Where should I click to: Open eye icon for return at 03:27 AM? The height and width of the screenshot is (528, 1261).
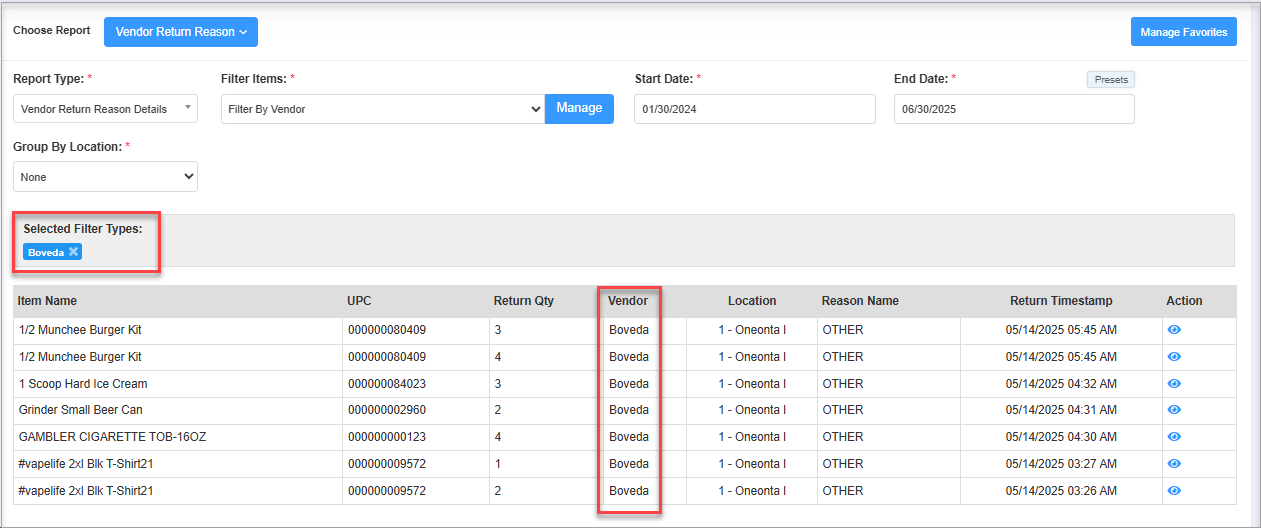(x=1174, y=464)
